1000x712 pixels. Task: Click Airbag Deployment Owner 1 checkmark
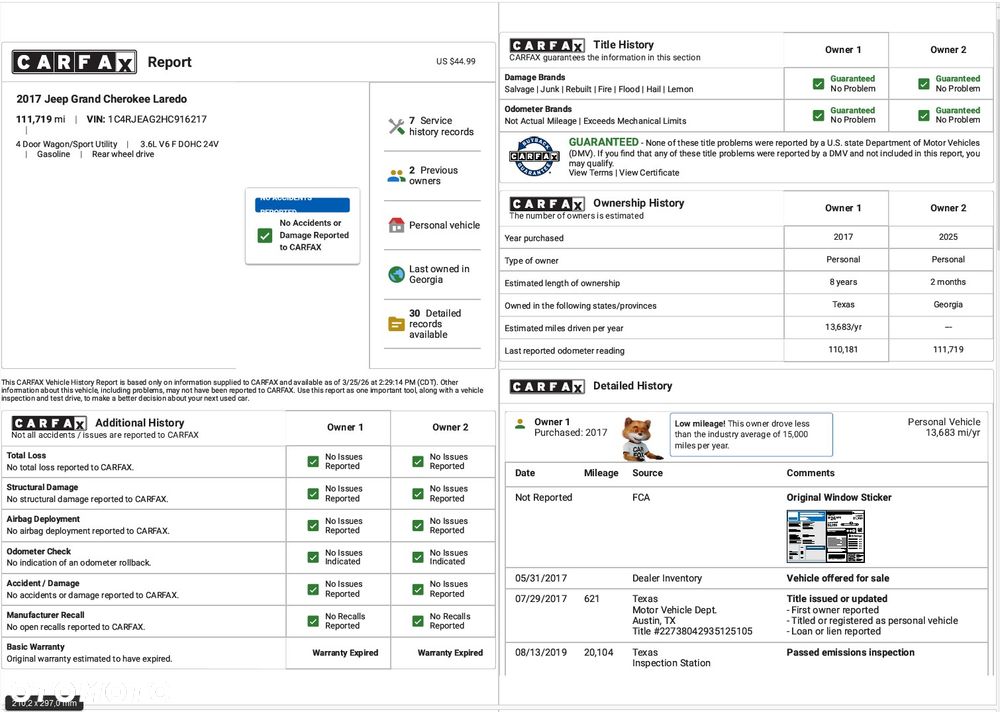[313, 526]
